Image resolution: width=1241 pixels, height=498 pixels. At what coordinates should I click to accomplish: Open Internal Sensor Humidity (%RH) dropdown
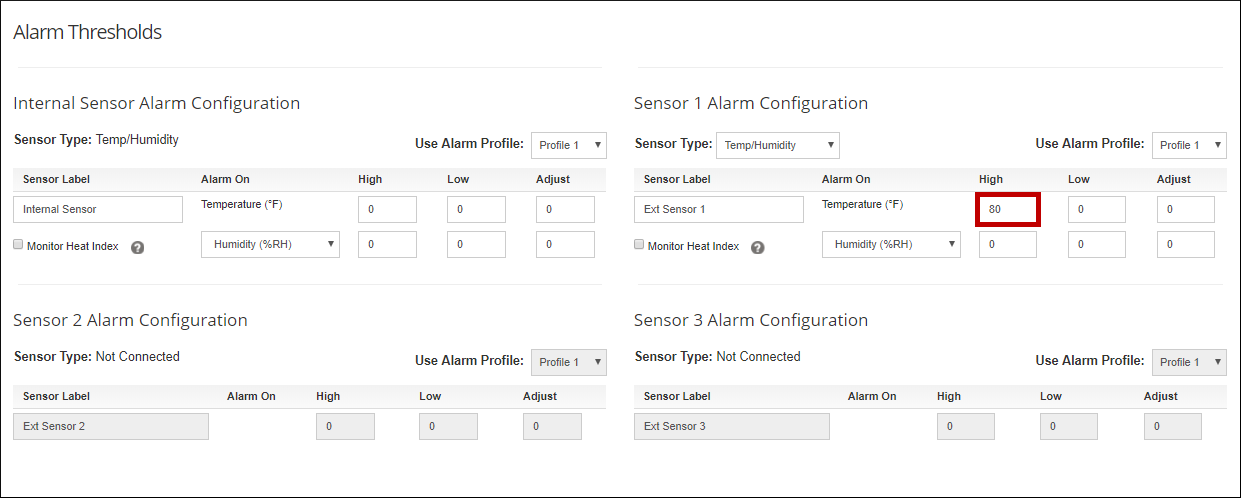coord(270,244)
